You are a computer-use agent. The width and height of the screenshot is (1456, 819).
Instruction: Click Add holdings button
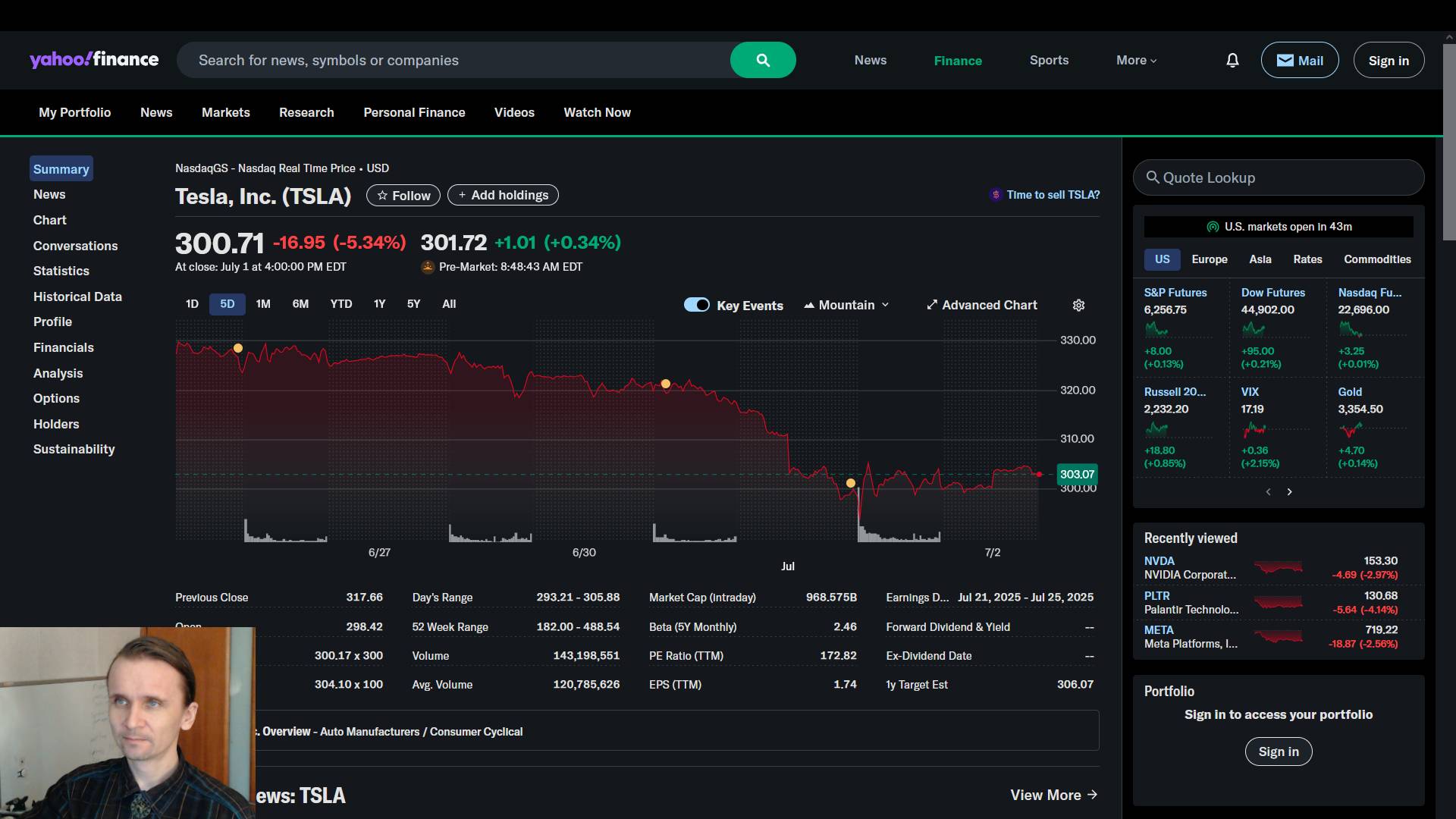503,195
